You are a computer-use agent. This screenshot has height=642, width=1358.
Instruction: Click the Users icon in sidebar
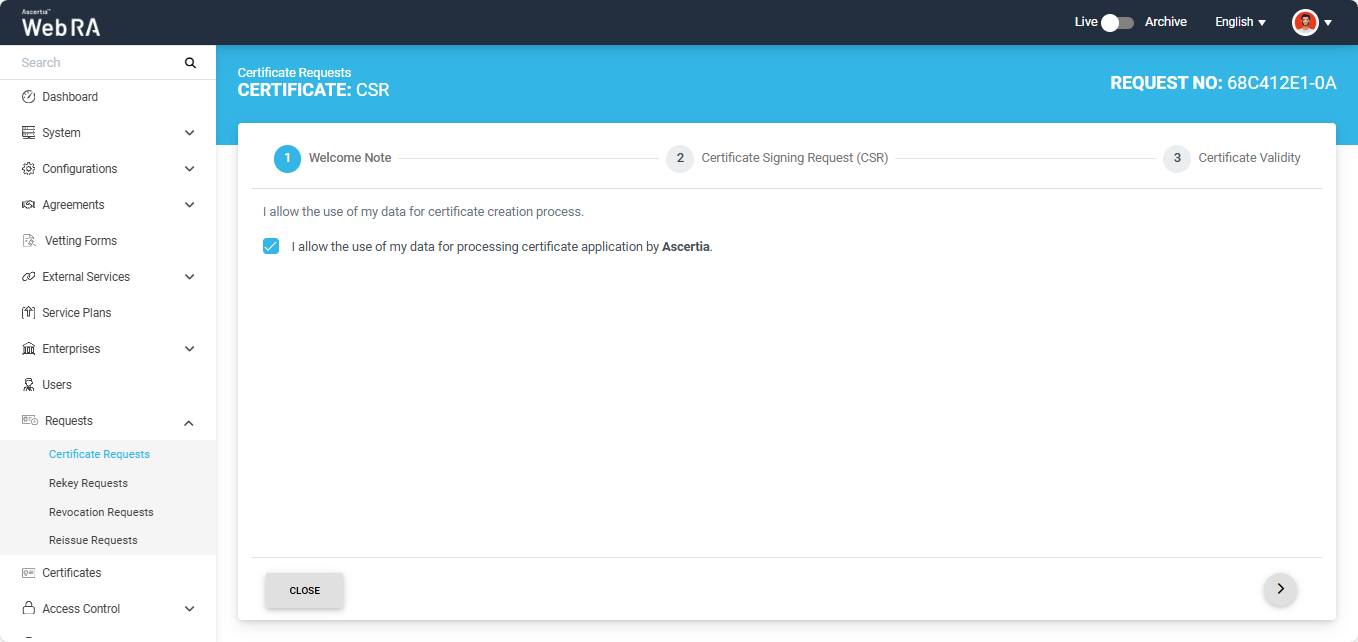(29, 385)
